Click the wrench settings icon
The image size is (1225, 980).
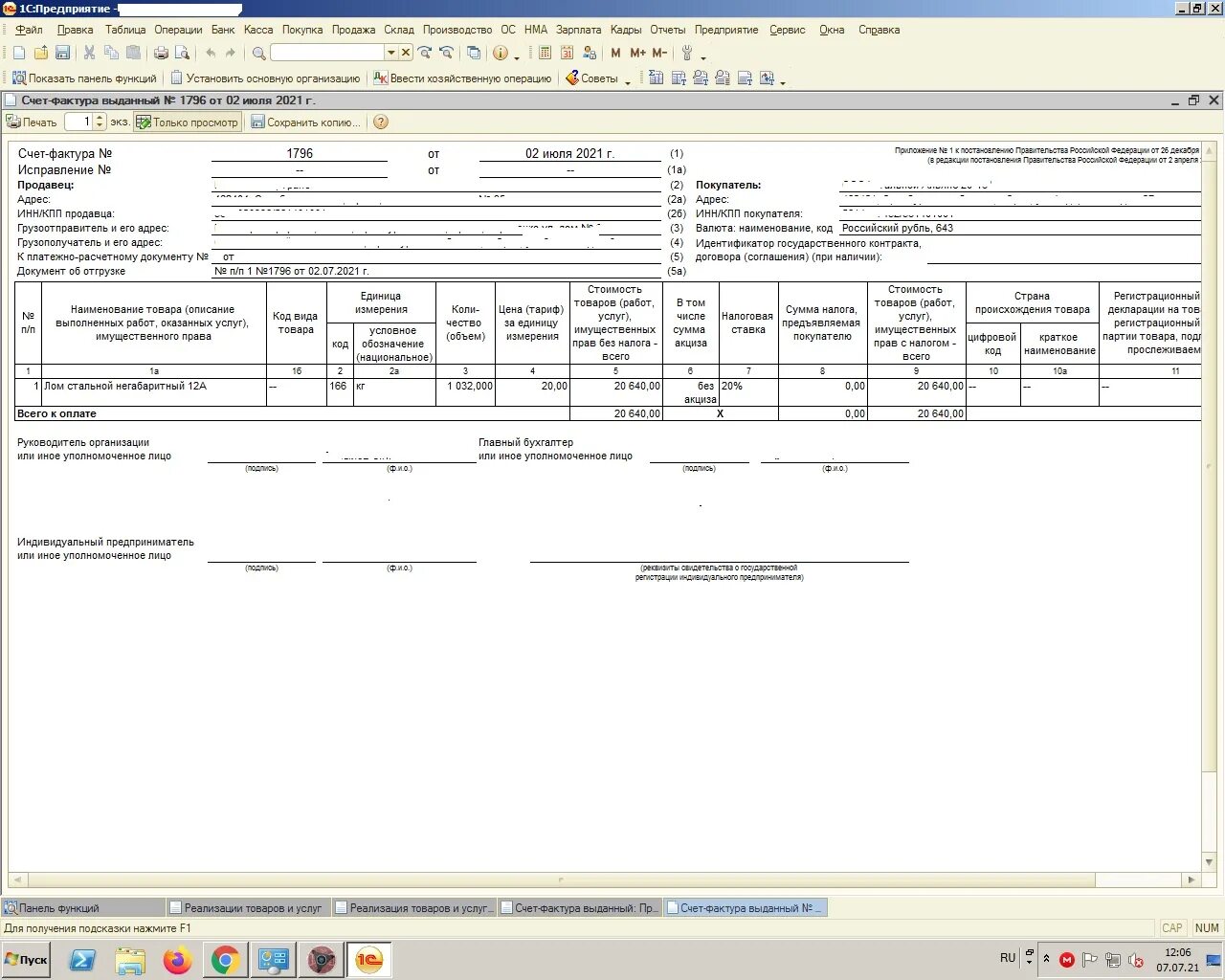pyautogui.click(x=687, y=54)
